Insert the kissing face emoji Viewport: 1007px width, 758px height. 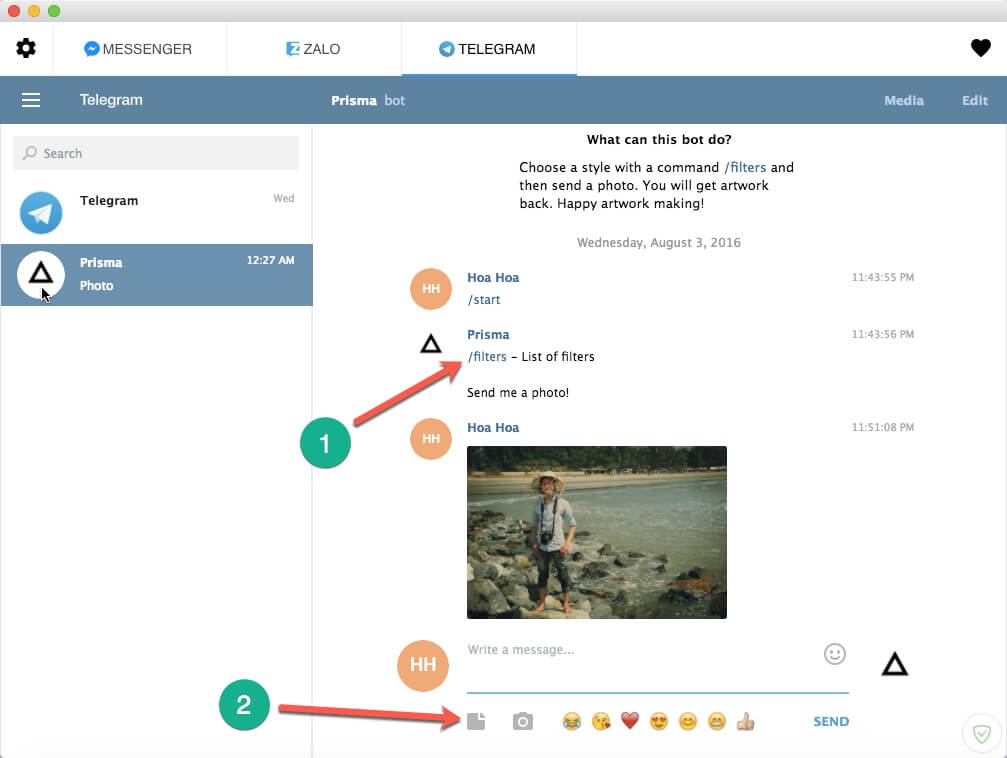(600, 721)
